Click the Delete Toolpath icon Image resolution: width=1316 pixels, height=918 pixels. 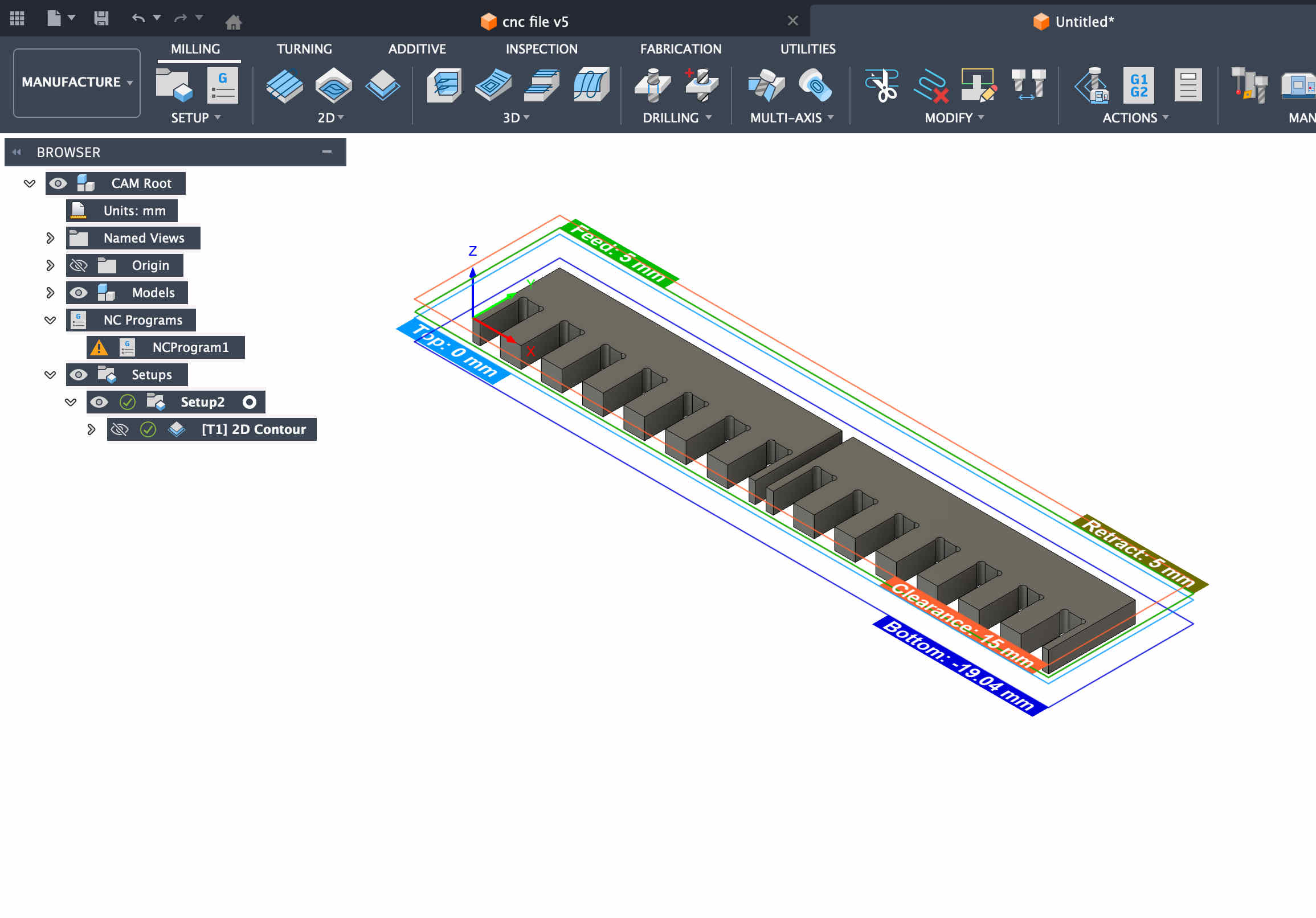(931, 86)
